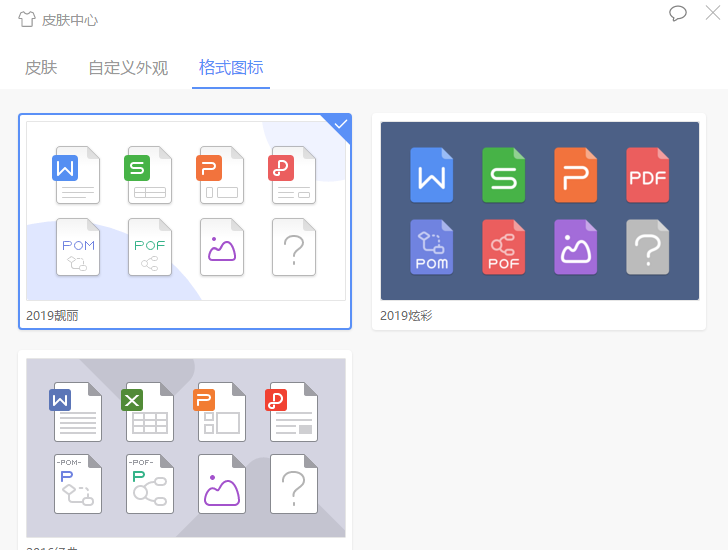Click the 2019炫彩 blue W icon
This screenshot has width=728, height=550.
pyautogui.click(x=431, y=175)
